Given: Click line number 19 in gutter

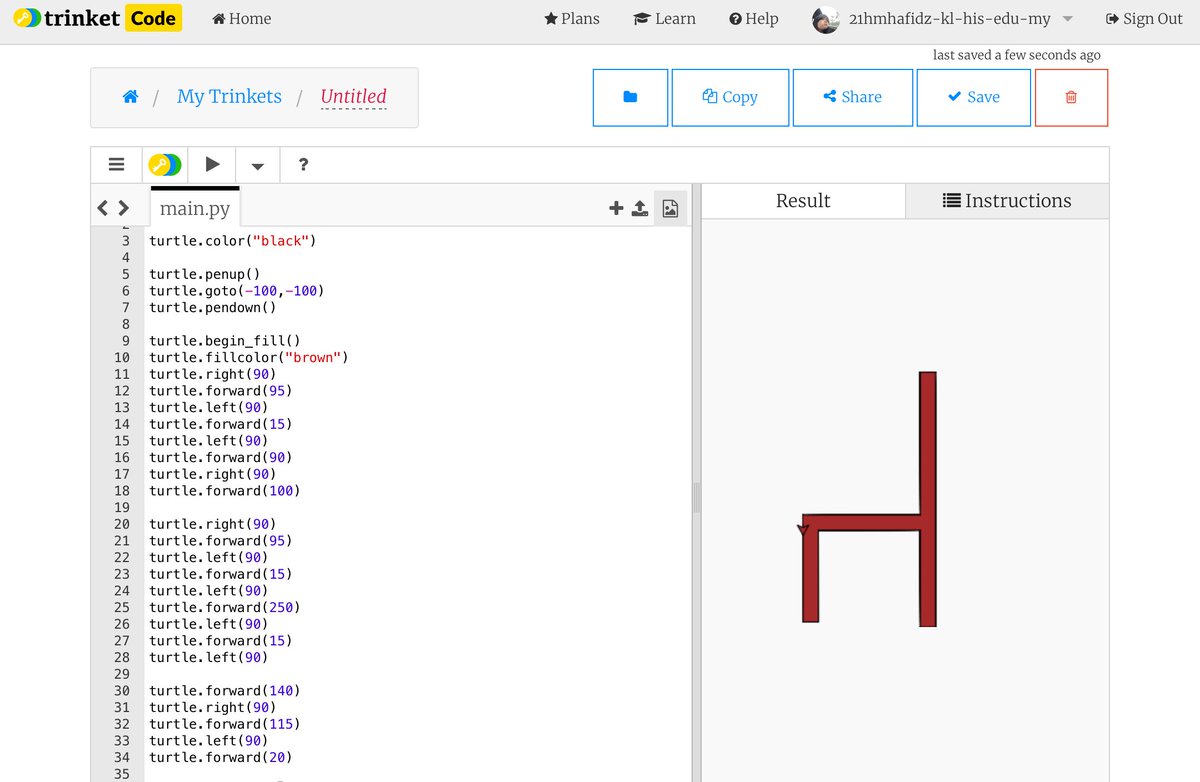Looking at the screenshot, I should [121, 507].
